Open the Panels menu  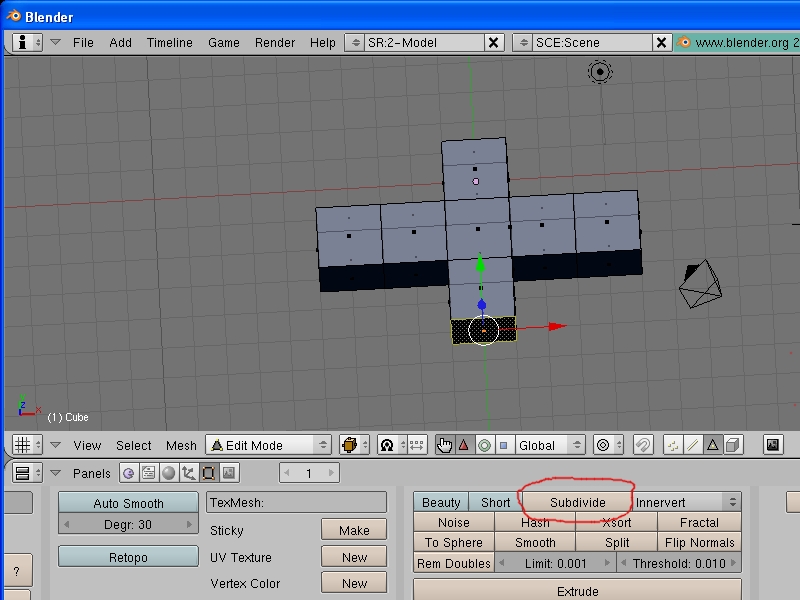(x=91, y=473)
